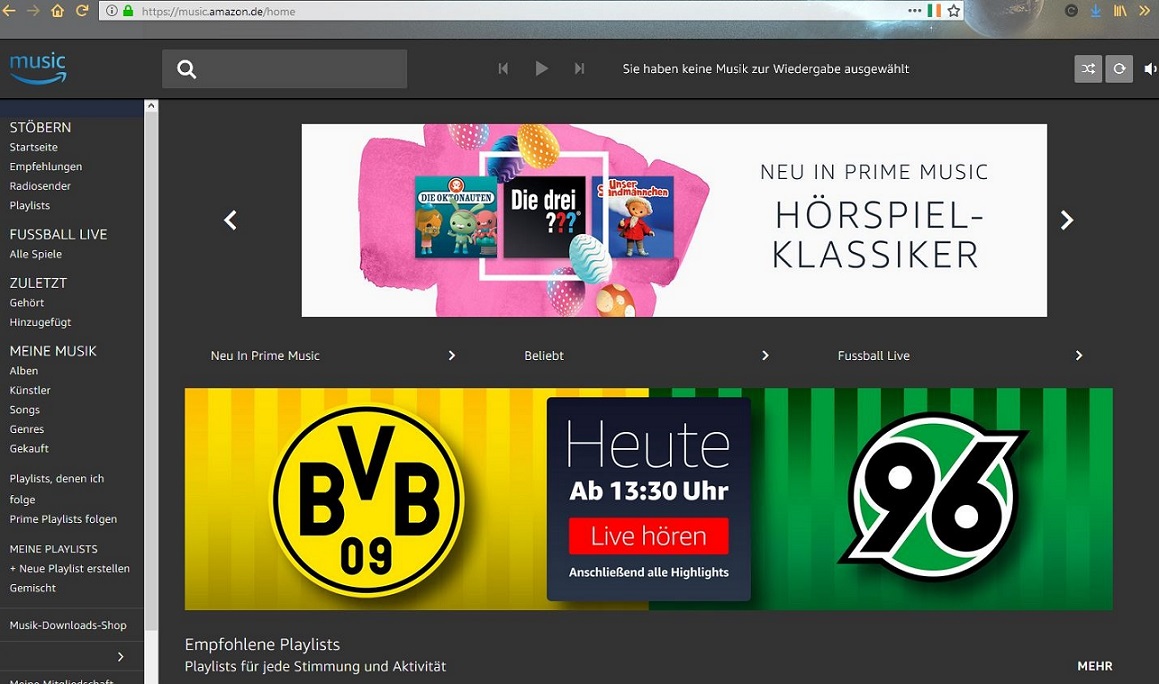Click the green padlock icon
The height and width of the screenshot is (684, 1159).
128,11
